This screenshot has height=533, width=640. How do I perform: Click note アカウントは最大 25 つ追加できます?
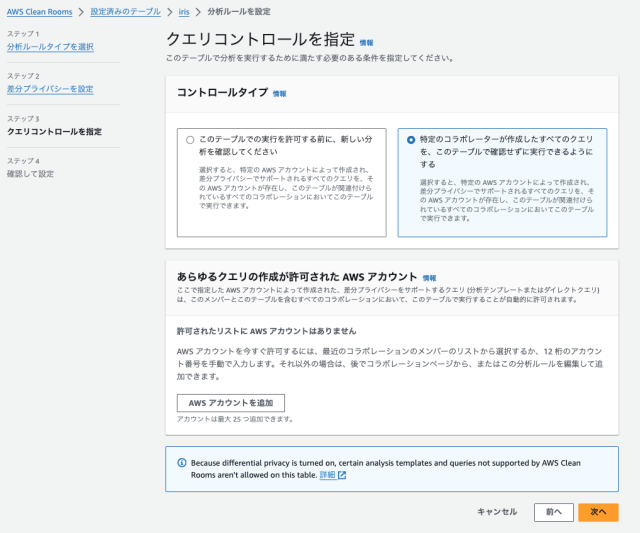tap(235, 419)
